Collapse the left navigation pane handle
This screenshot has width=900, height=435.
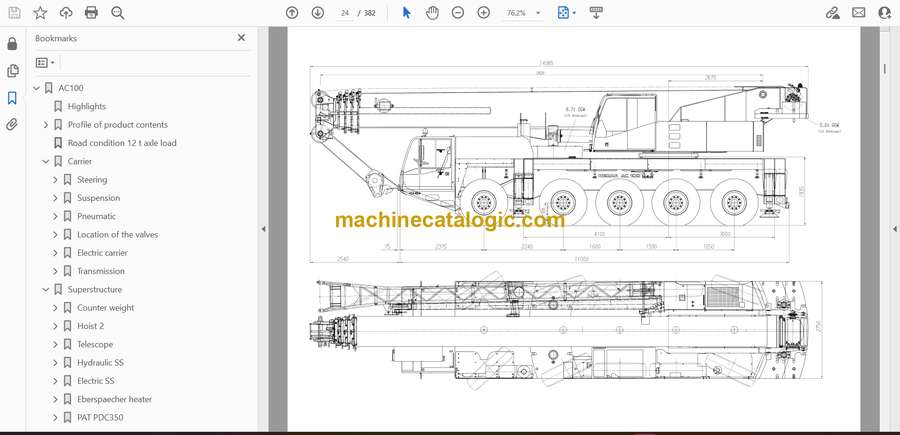(263, 229)
